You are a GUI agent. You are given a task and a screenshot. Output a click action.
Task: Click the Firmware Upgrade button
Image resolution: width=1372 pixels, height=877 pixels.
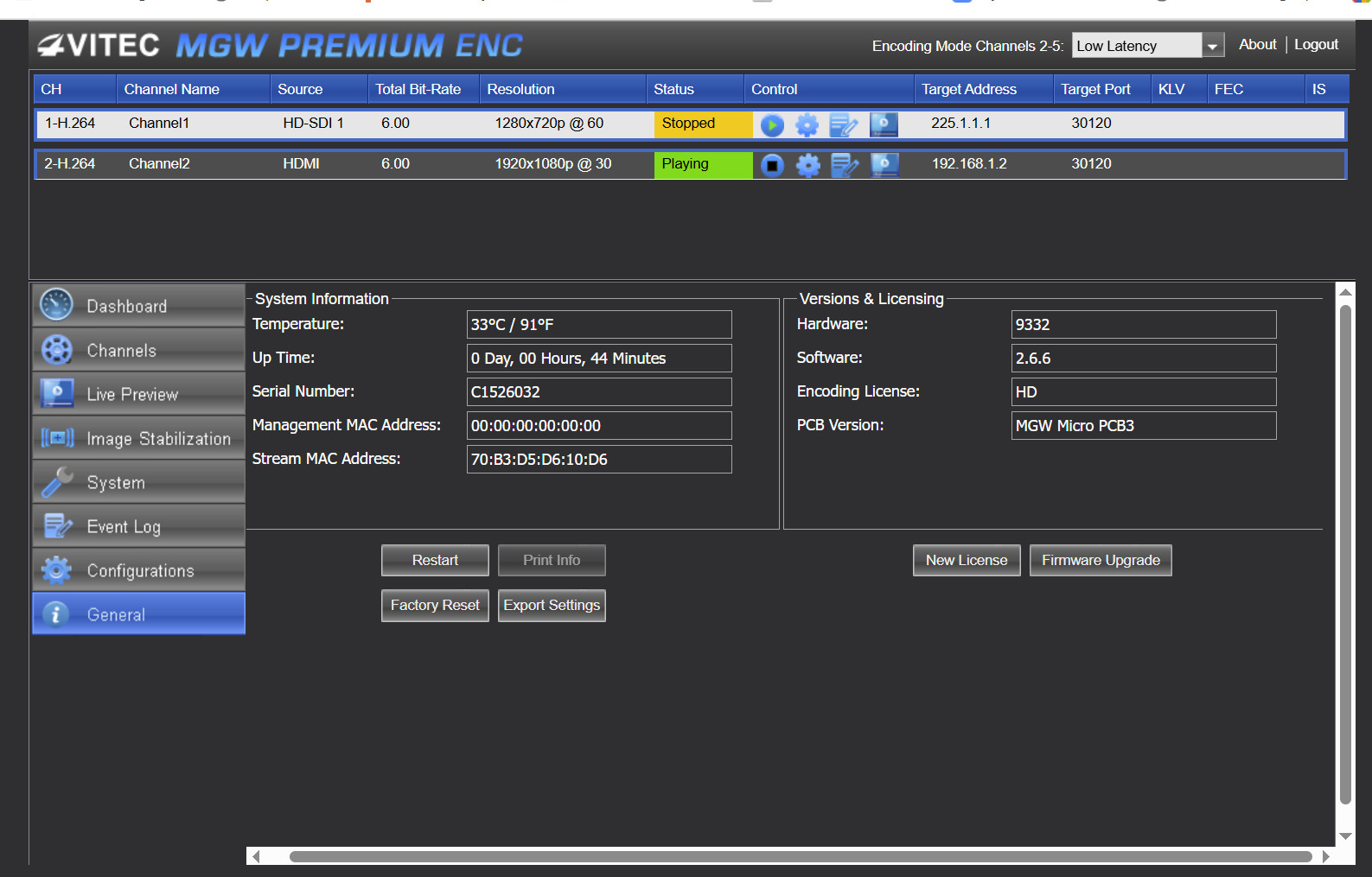pyautogui.click(x=1101, y=560)
